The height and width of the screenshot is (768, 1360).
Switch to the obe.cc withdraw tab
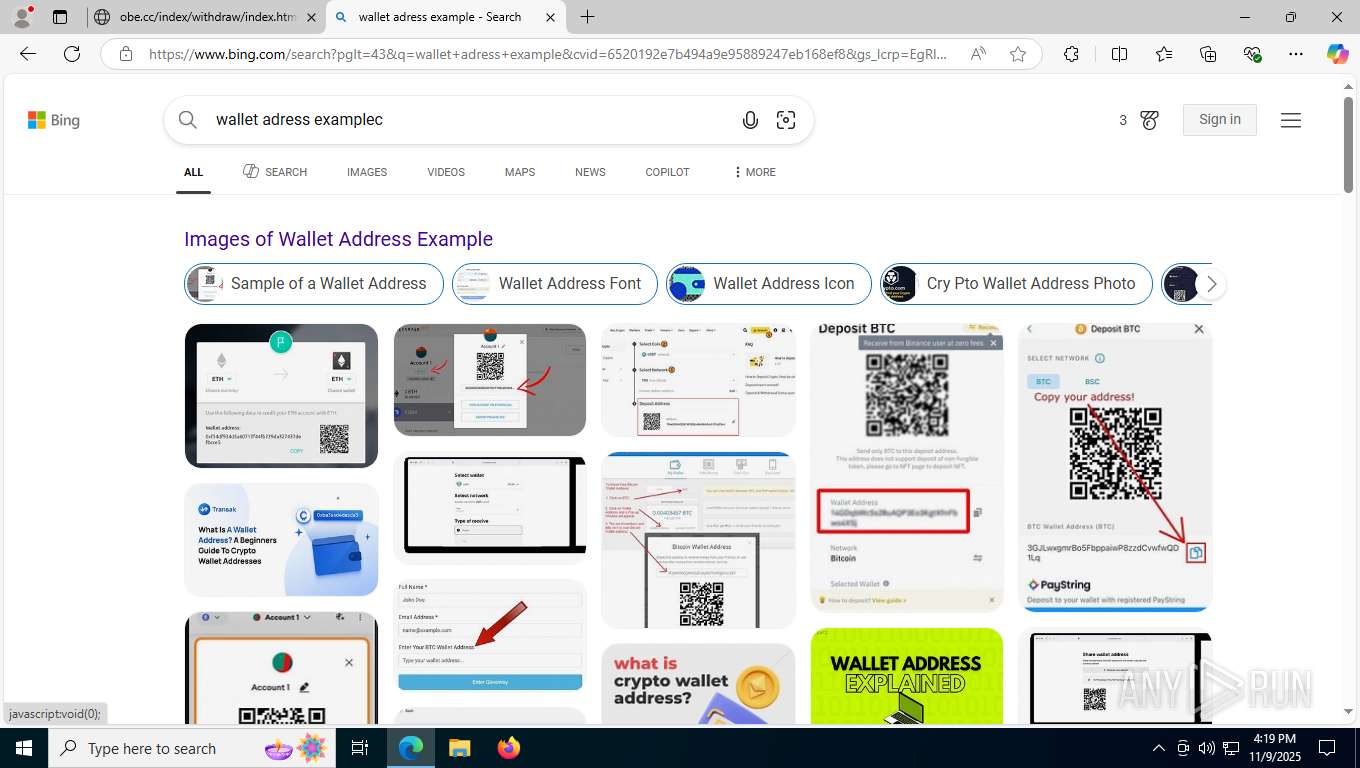(205, 17)
